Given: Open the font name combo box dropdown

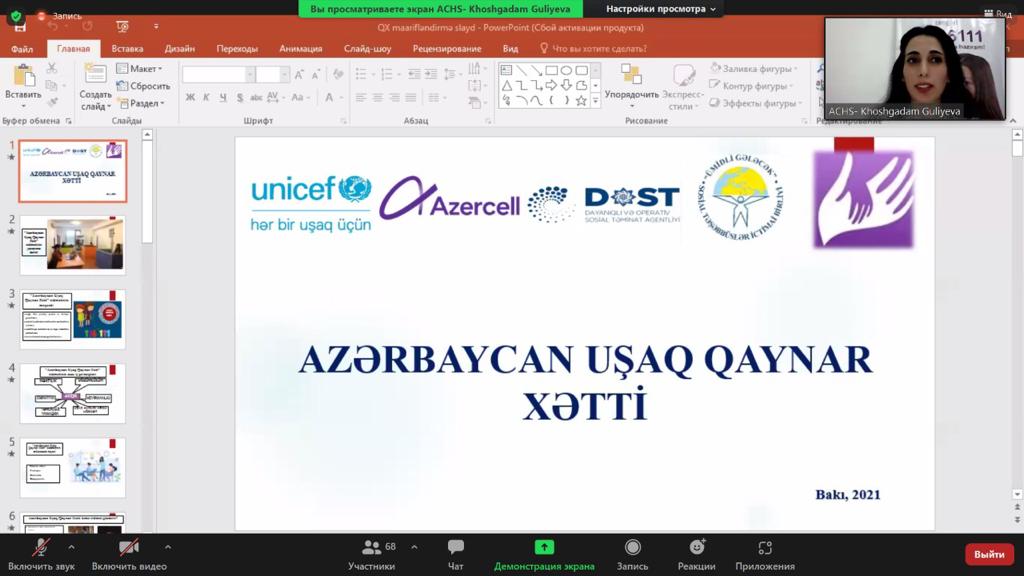Looking at the screenshot, I should [250, 75].
